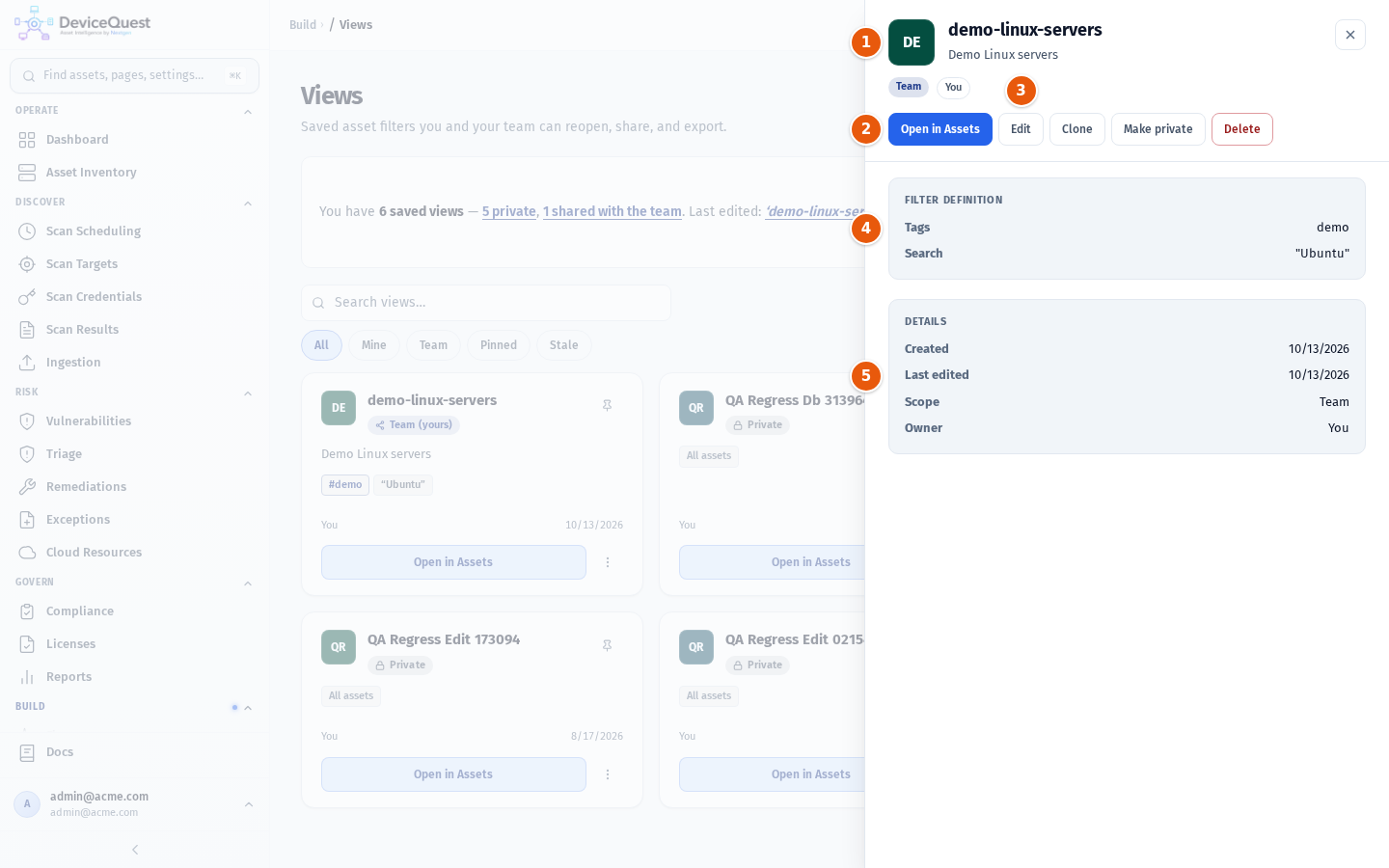
Task: Open Asset Inventory icon in sidebar
Action: (27, 173)
